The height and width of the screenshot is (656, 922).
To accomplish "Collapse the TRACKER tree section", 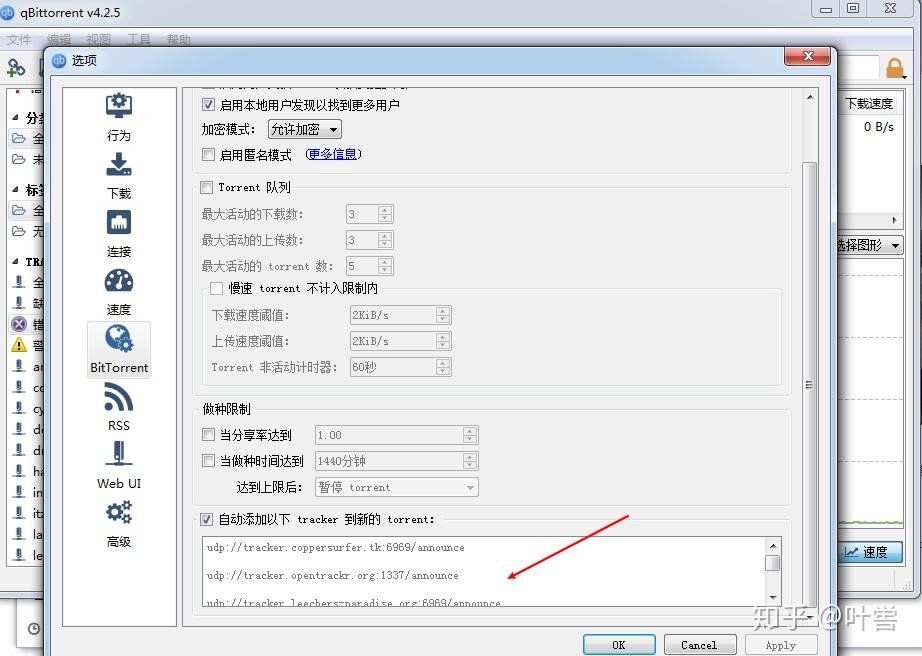I will click(15, 262).
